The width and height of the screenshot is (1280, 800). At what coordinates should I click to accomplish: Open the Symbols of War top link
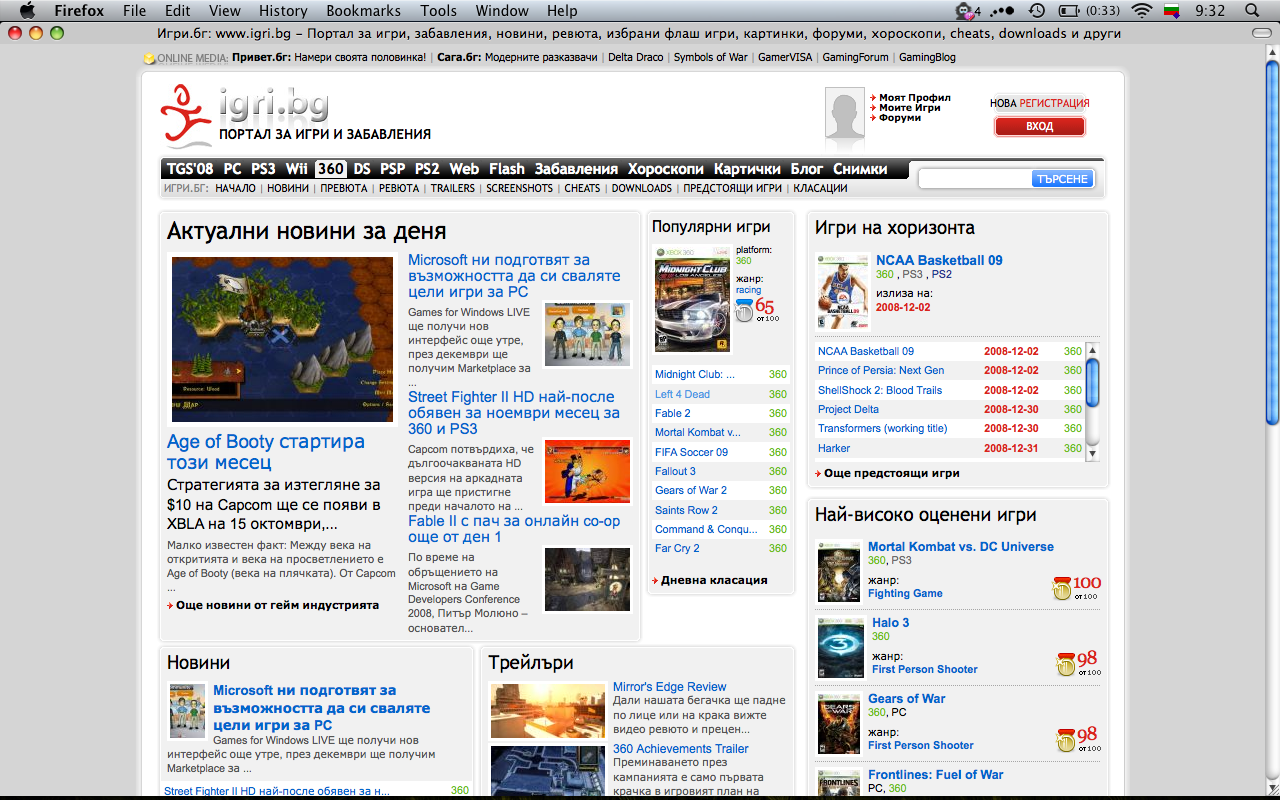[x=710, y=57]
